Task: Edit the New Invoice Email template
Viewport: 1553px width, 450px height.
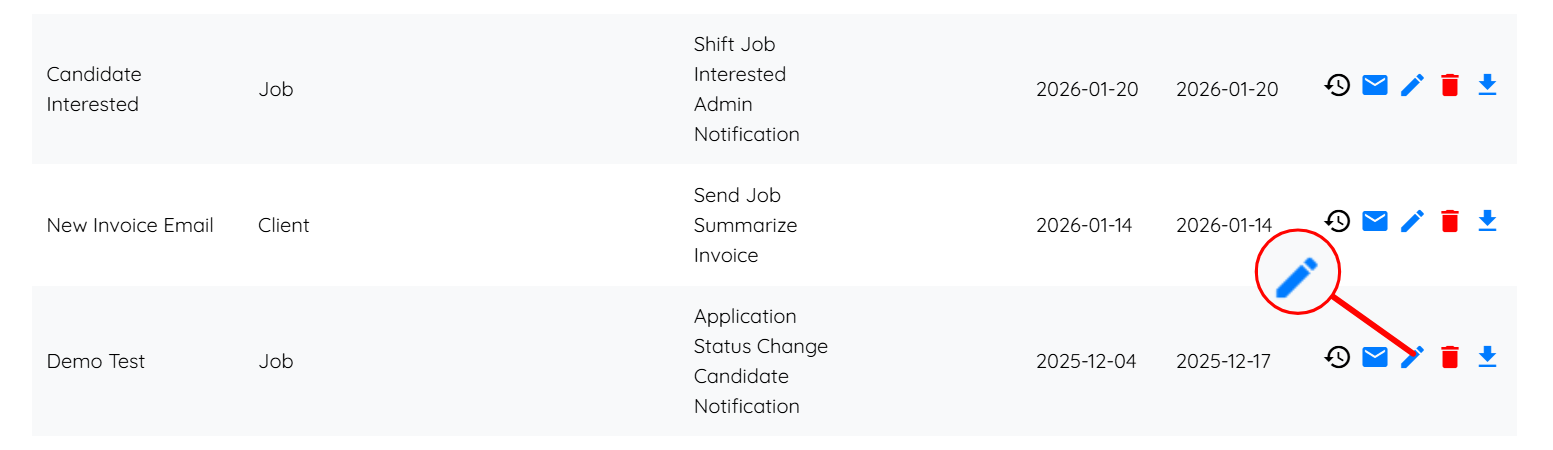Action: [1412, 221]
